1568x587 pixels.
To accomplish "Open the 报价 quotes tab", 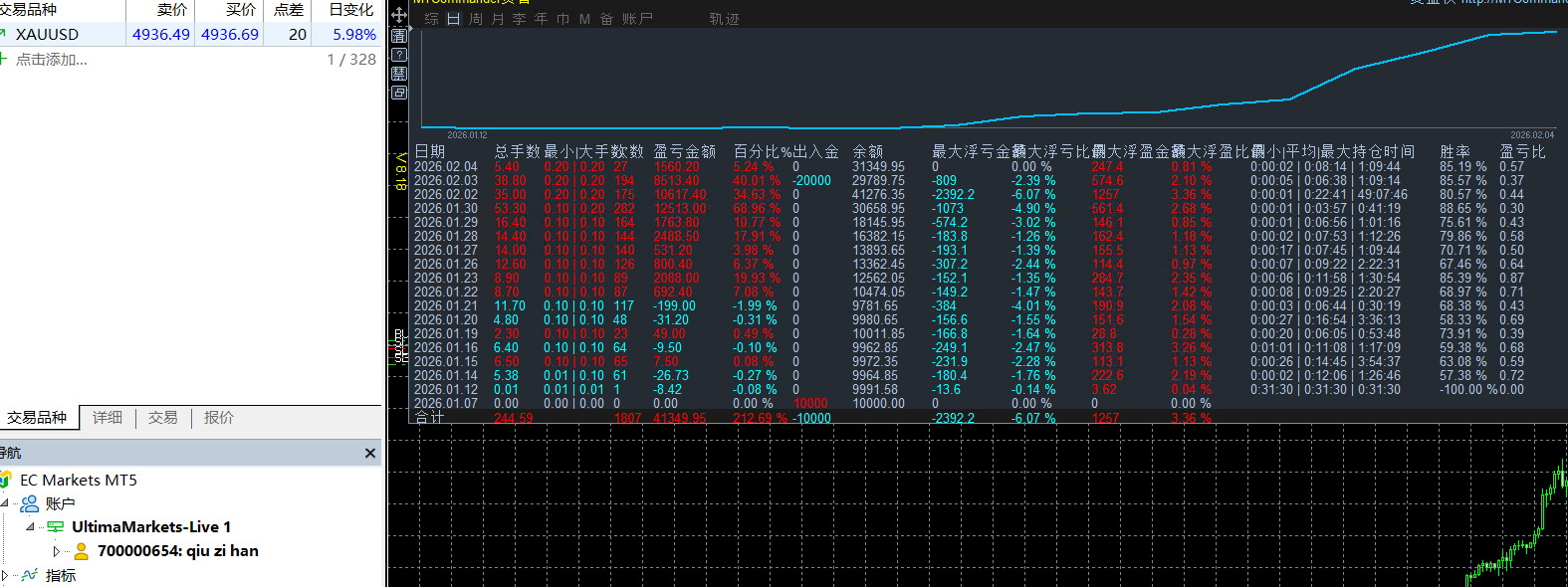I will coord(219,418).
